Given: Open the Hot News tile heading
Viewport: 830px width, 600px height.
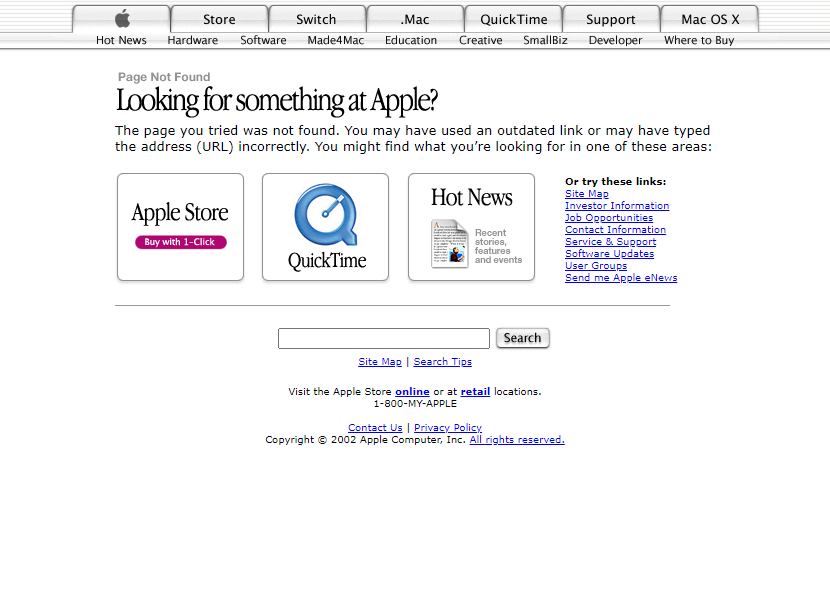Looking at the screenshot, I should [x=472, y=198].
